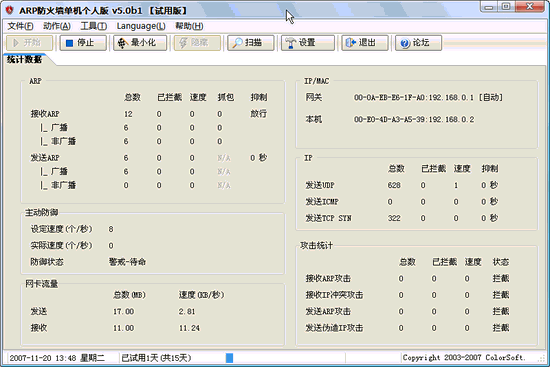Open 设置 settings button label
This screenshot has width=550, height=367.
307,43
